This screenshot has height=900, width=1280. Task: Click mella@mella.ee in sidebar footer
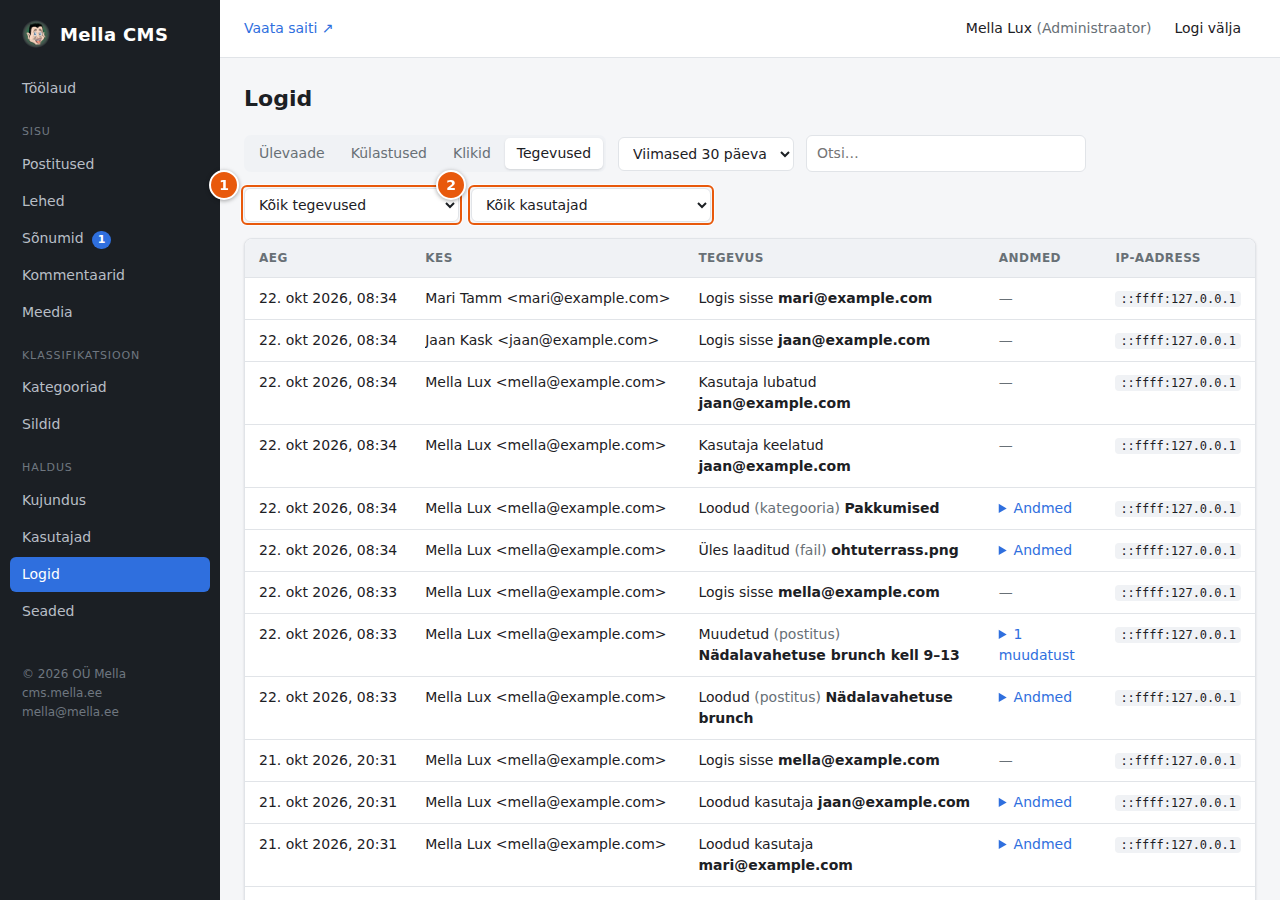pos(70,712)
